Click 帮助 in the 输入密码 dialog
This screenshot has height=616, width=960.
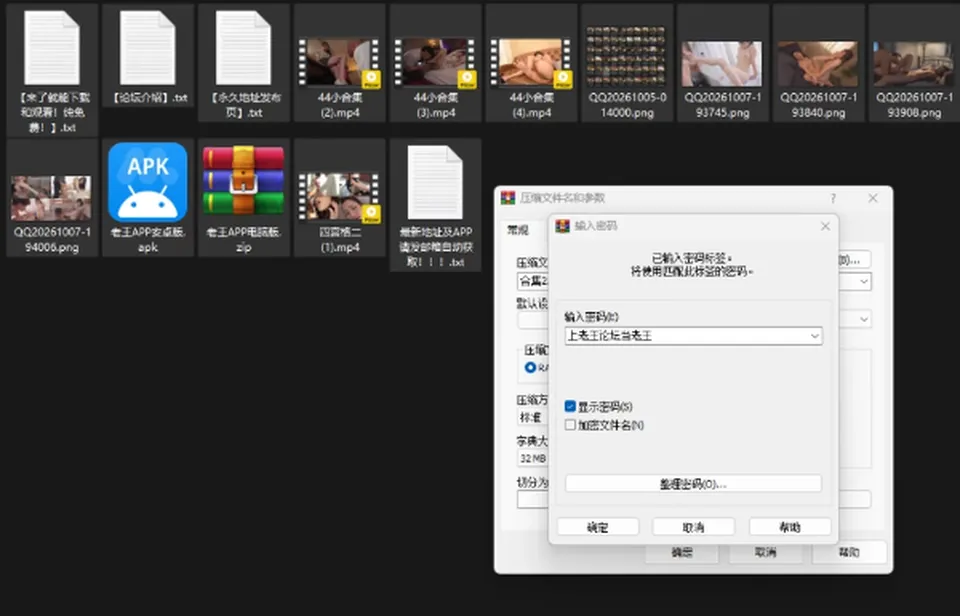[790, 527]
